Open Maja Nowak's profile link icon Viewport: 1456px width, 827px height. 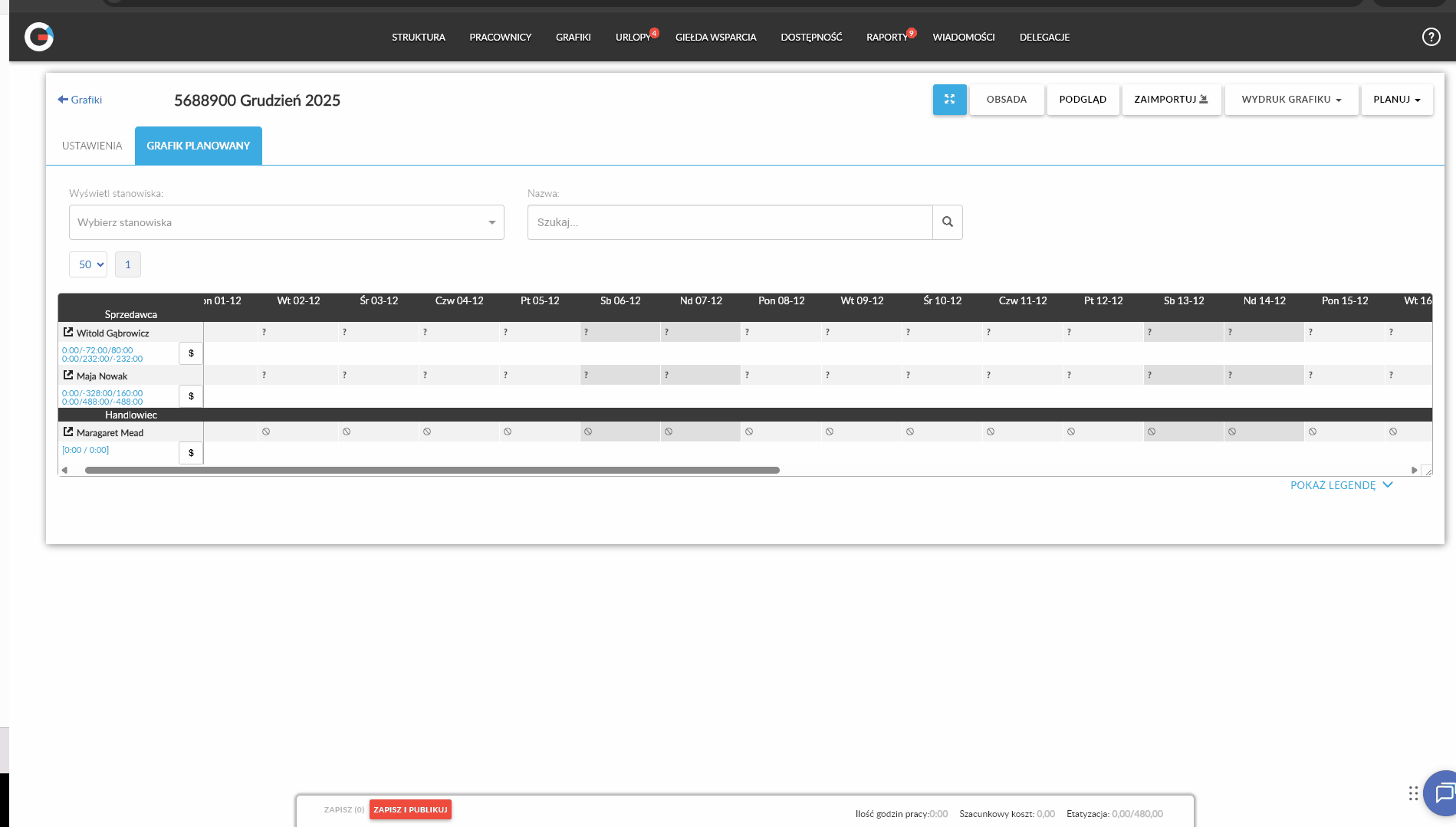click(68, 376)
